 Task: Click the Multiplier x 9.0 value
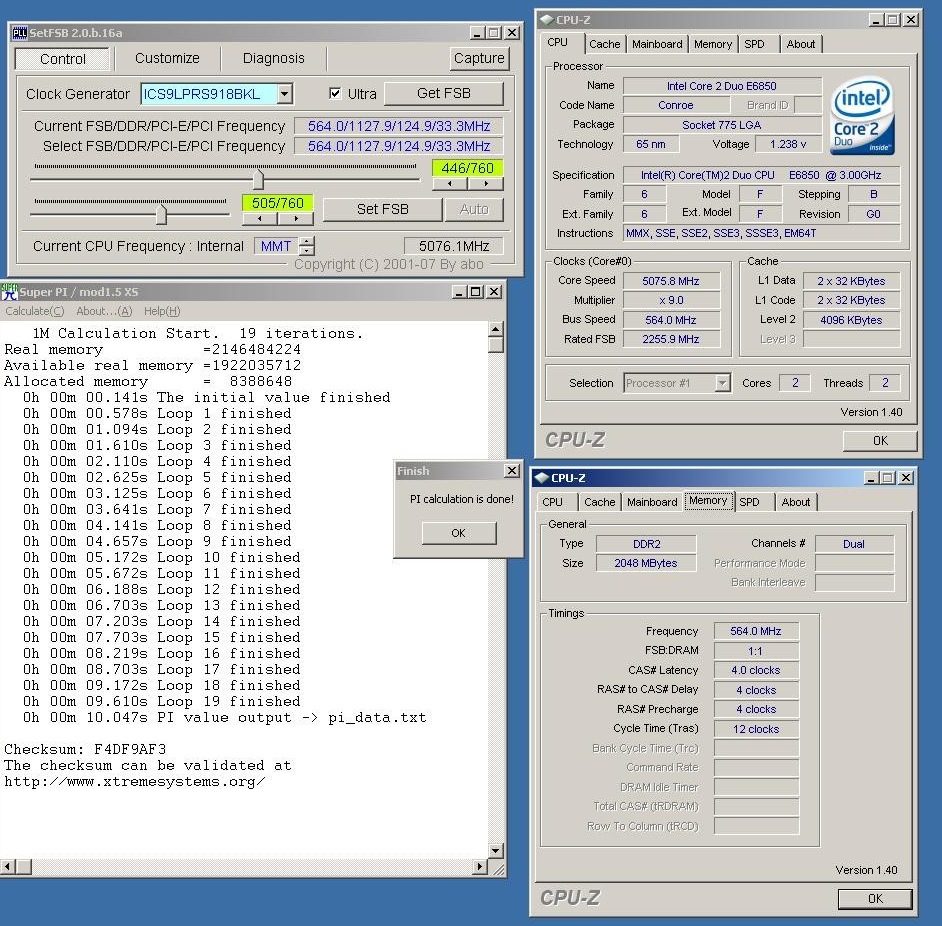coord(671,300)
